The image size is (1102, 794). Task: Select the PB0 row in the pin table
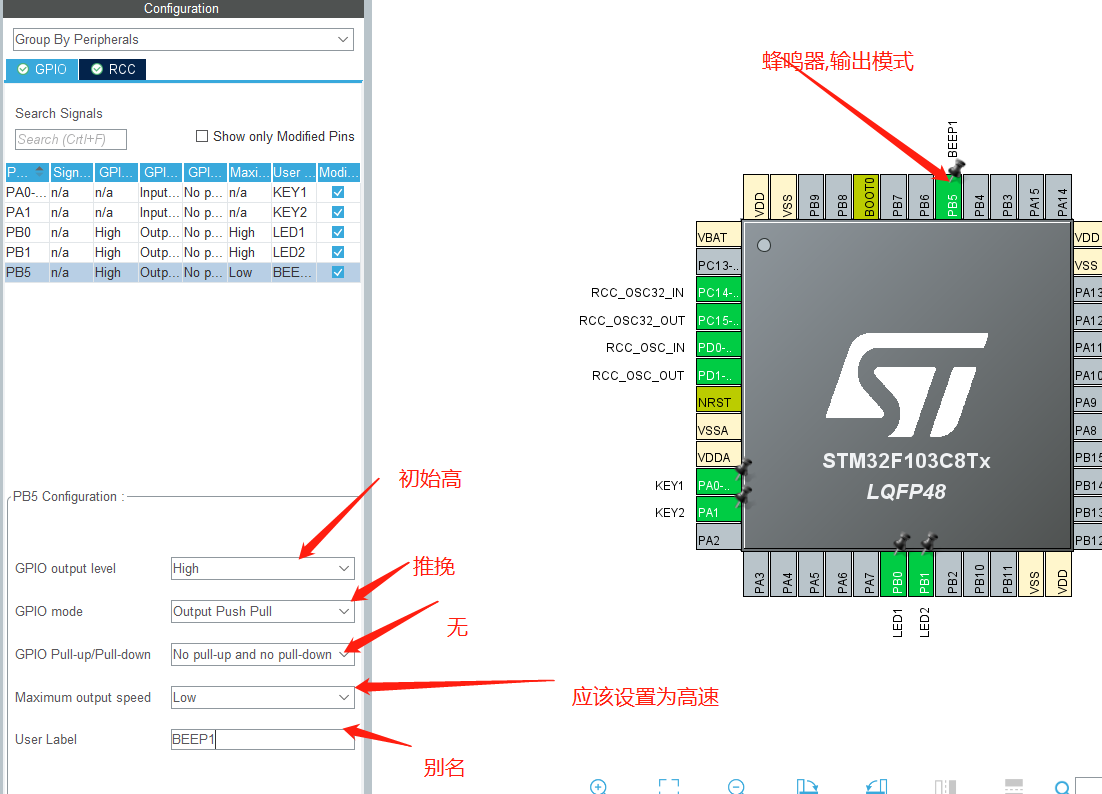click(183, 232)
